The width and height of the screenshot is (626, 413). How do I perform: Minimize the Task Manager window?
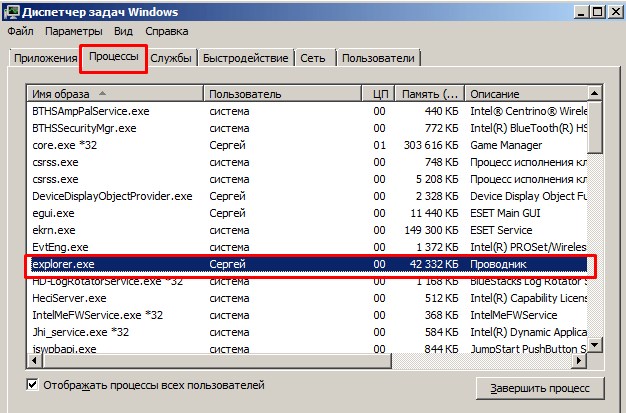coord(581,12)
